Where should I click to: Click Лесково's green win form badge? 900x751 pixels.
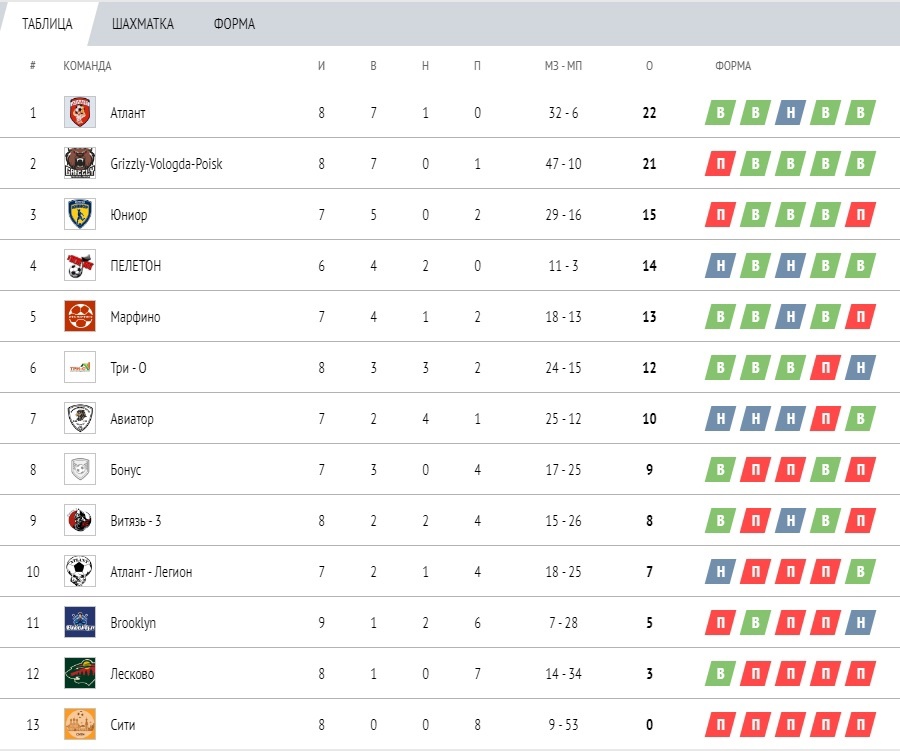click(x=720, y=673)
